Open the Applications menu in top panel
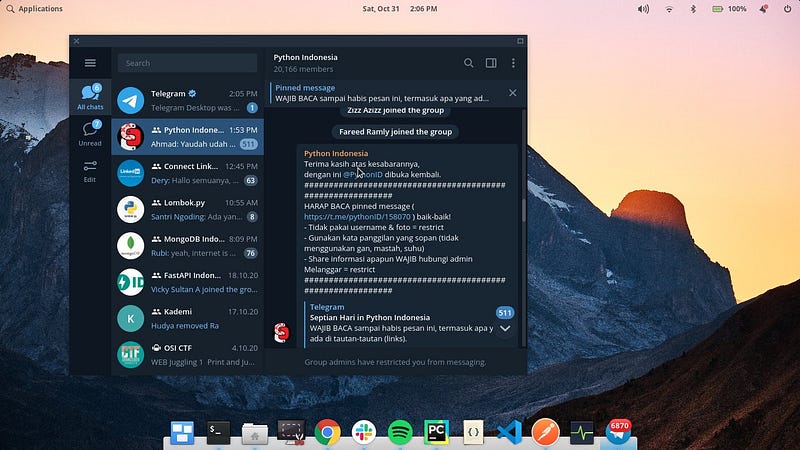This screenshot has height=450, width=800. [x=35, y=9]
